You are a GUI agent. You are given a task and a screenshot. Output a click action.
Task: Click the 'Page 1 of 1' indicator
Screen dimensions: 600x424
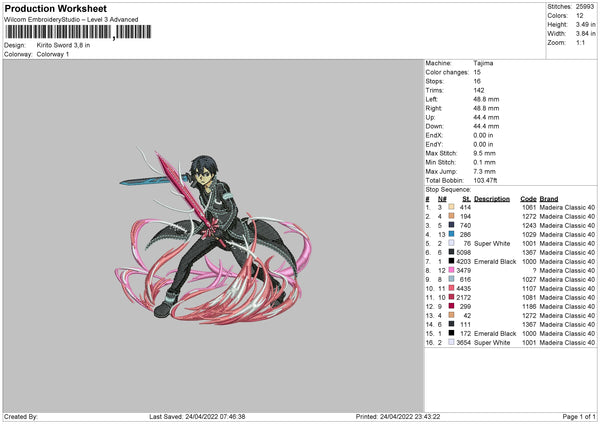(x=579, y=417)
